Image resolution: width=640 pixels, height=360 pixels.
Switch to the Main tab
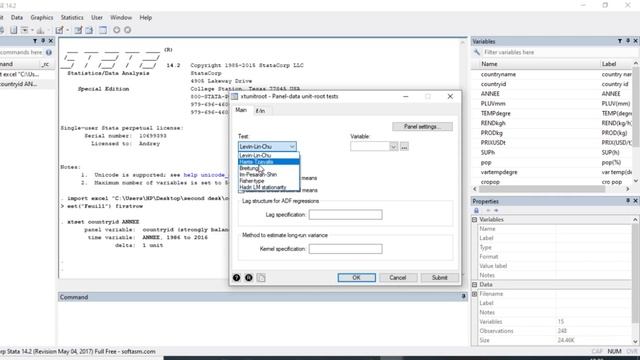point(241,110)
